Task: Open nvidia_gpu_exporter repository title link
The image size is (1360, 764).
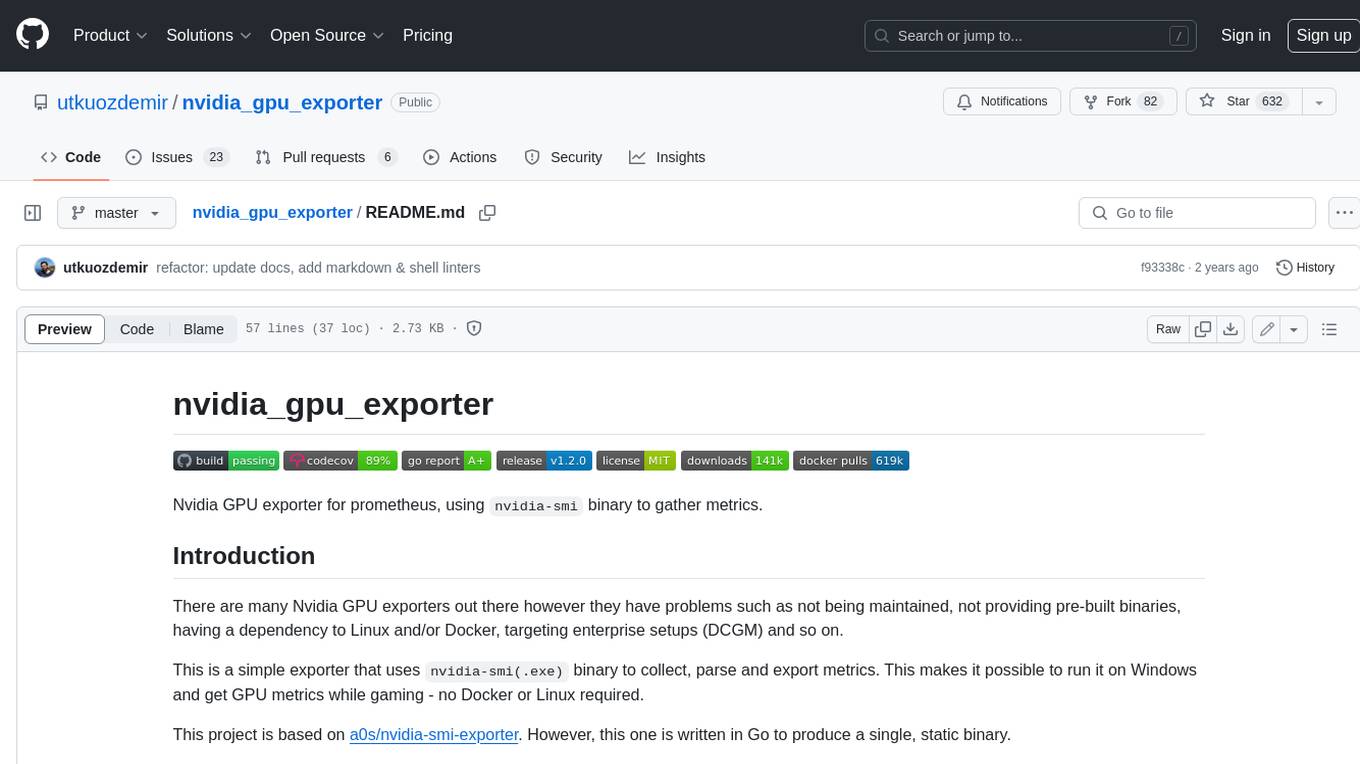Action: click(282, 102)
